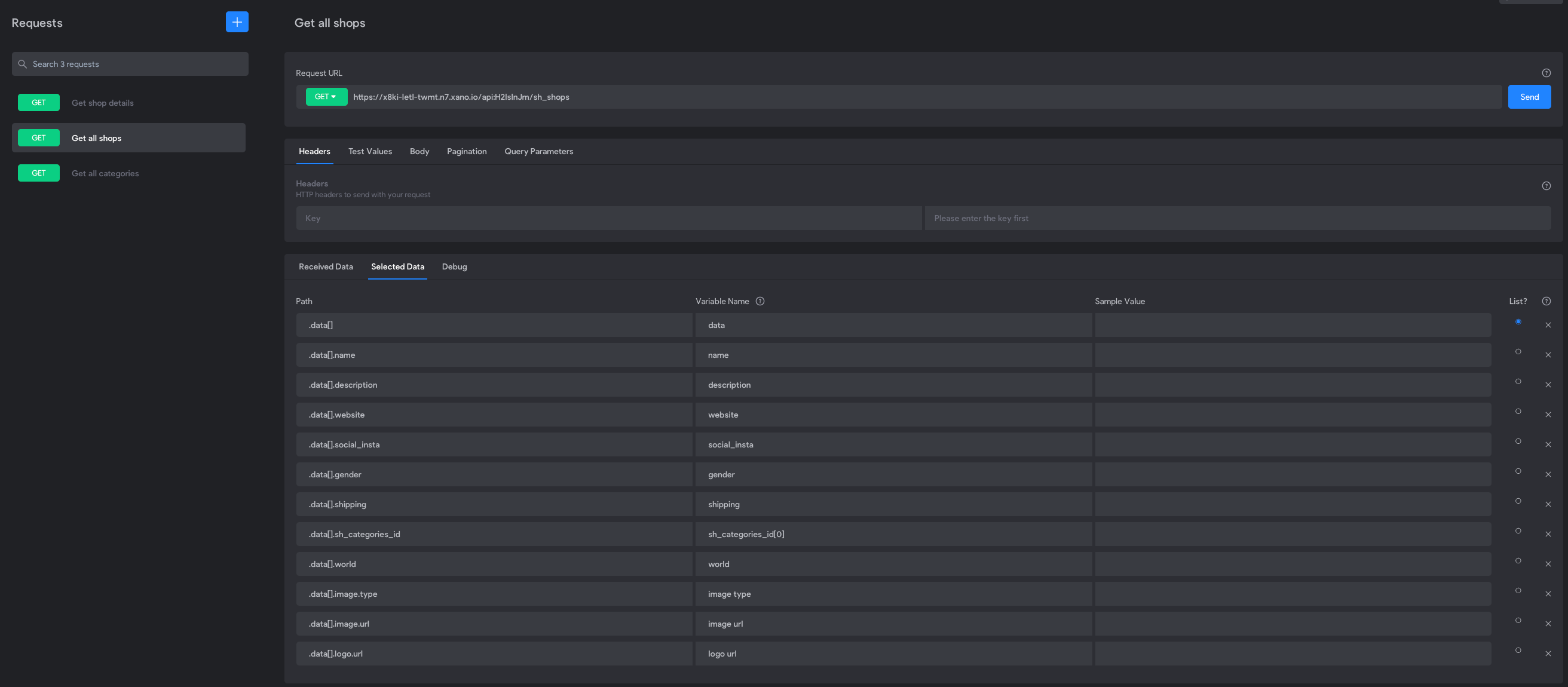The image size is (1568, 687).
Task: Delete the .data[].world row
Action: (1547, 564)
